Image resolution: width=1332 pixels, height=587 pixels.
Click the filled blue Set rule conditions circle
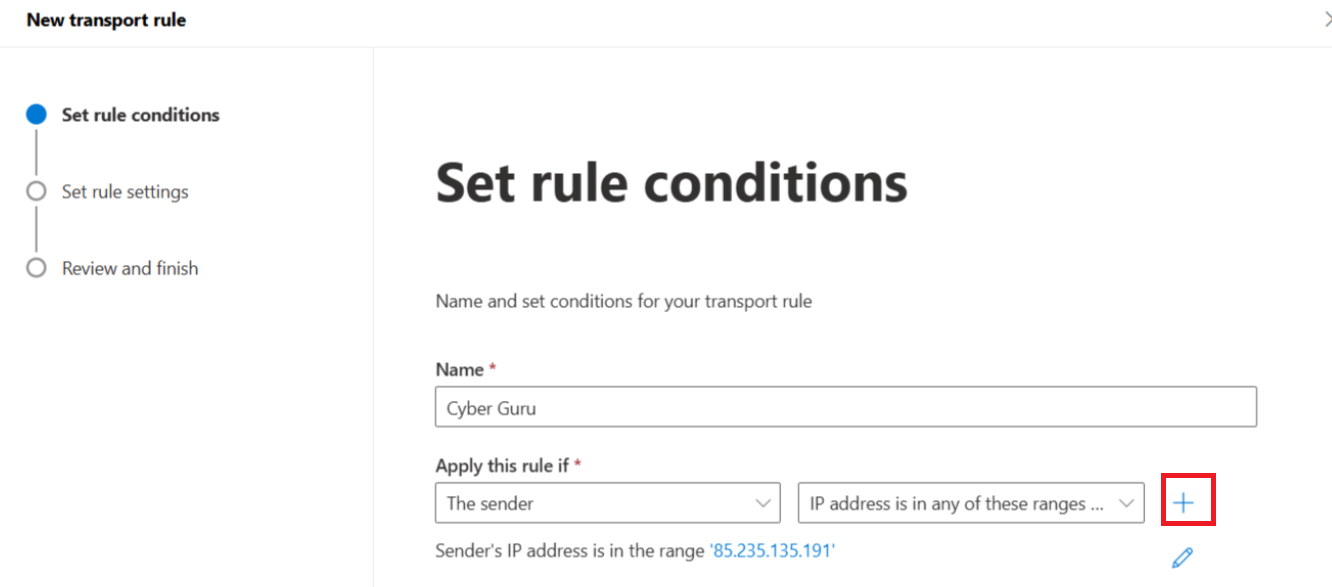point(36,114)
